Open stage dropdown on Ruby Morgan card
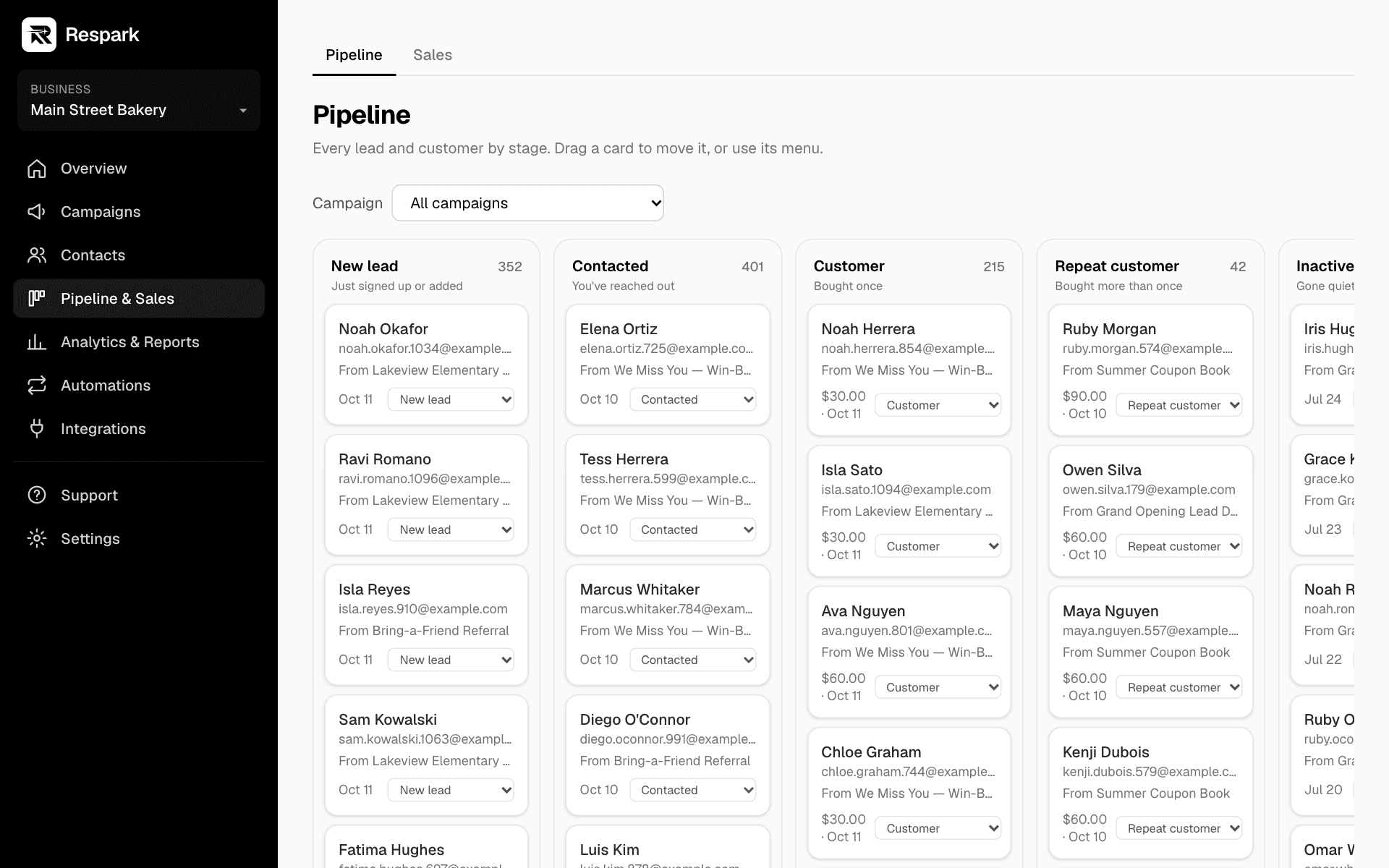The height and width of the screenshot is (868, 1389). [1179, 405]
